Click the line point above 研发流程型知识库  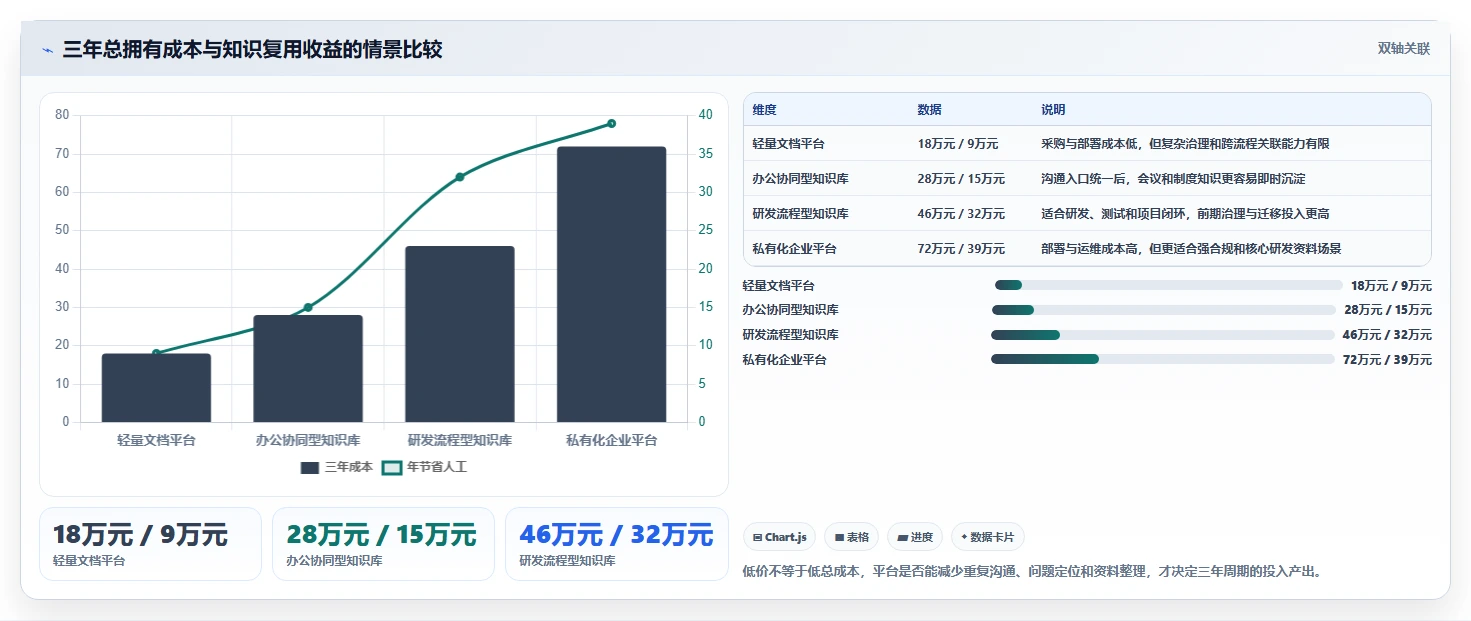coord(460,177)
